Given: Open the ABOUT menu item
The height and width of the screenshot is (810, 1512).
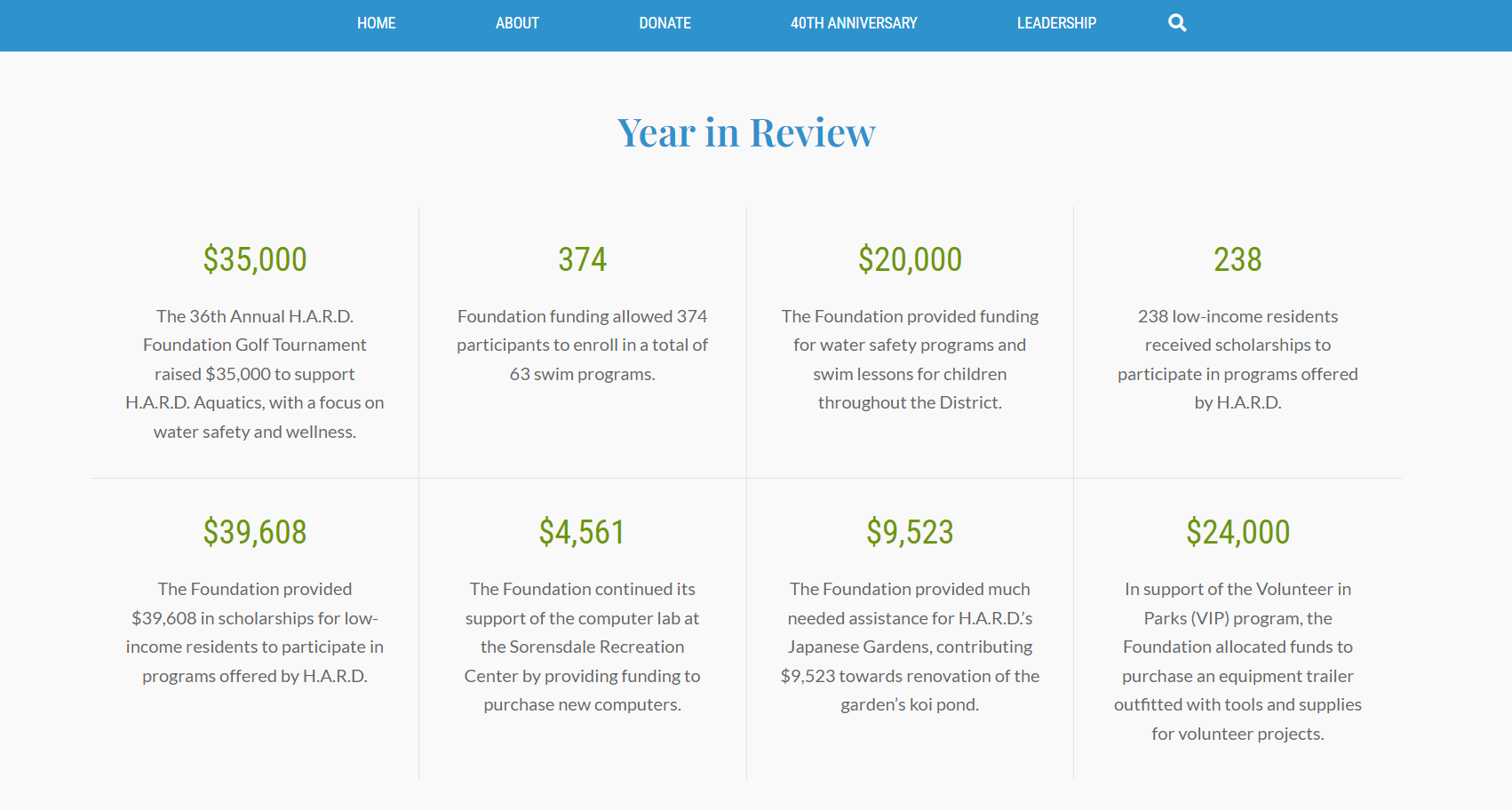Looking at the screenshot, I should click(517, 23).
